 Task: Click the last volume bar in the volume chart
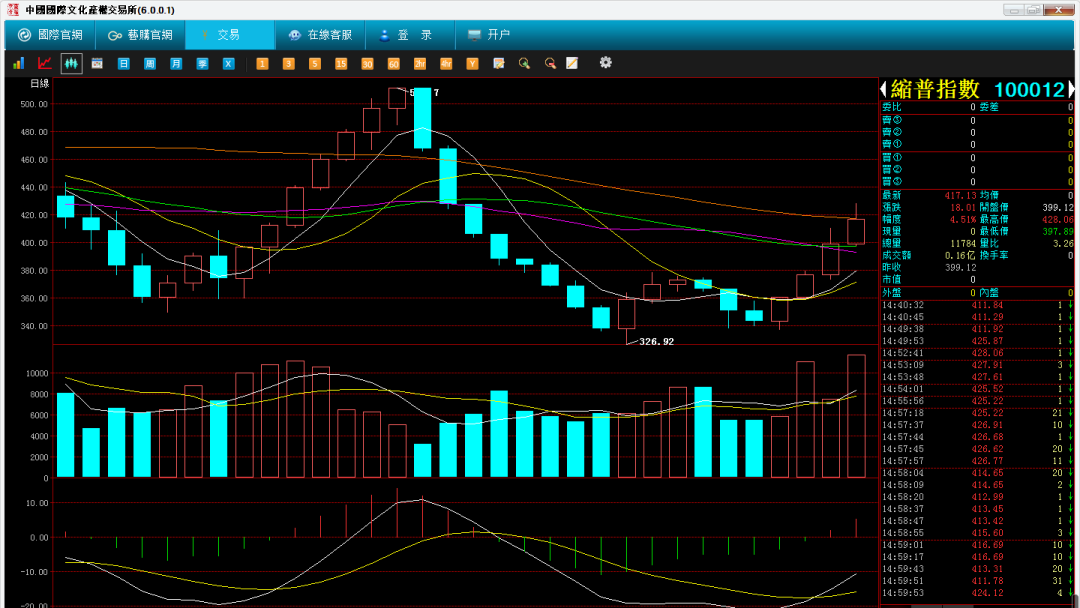856,416
